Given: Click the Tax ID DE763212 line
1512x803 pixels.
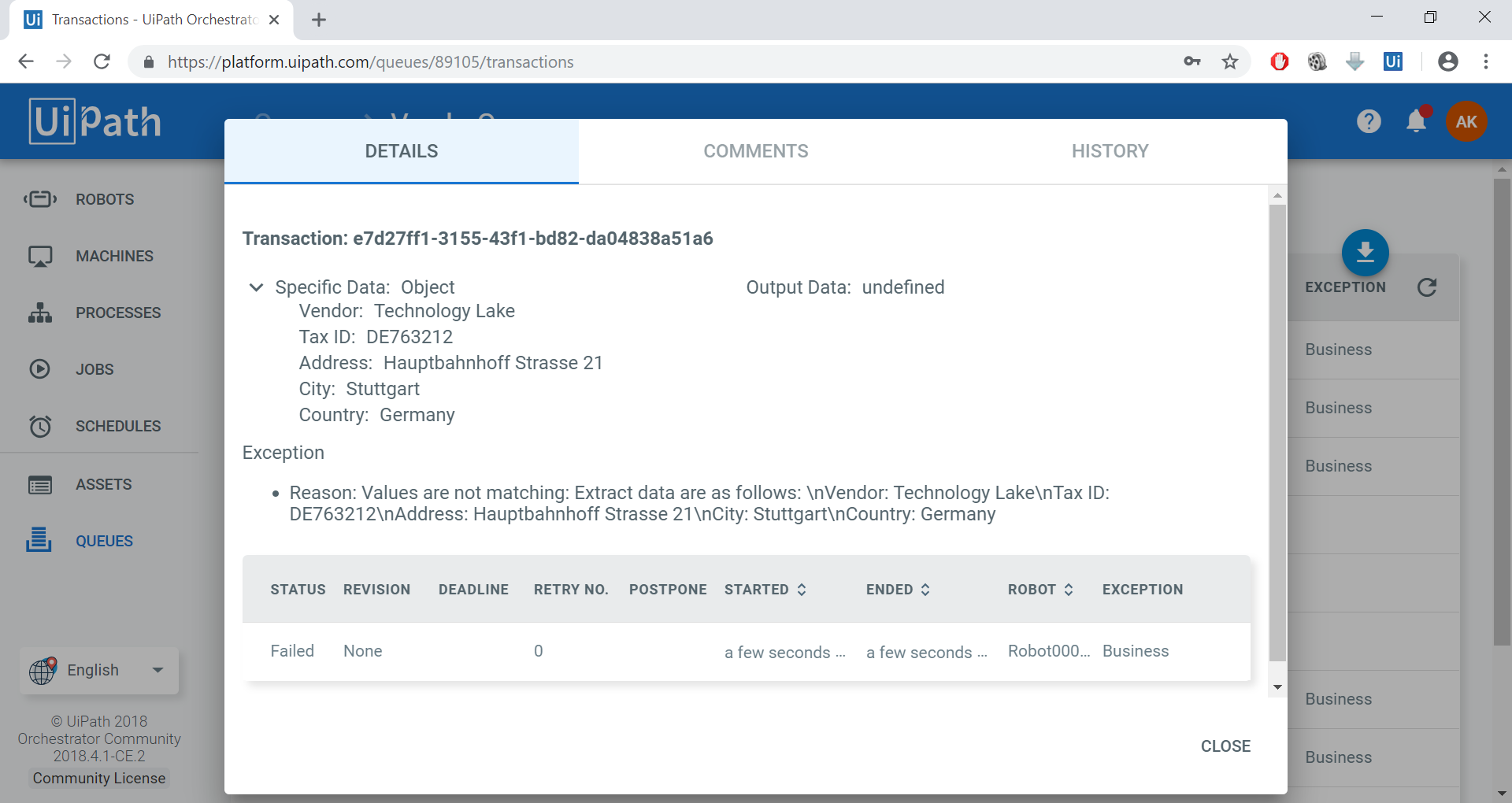Looking at the screenshot, I should point(376,337).
